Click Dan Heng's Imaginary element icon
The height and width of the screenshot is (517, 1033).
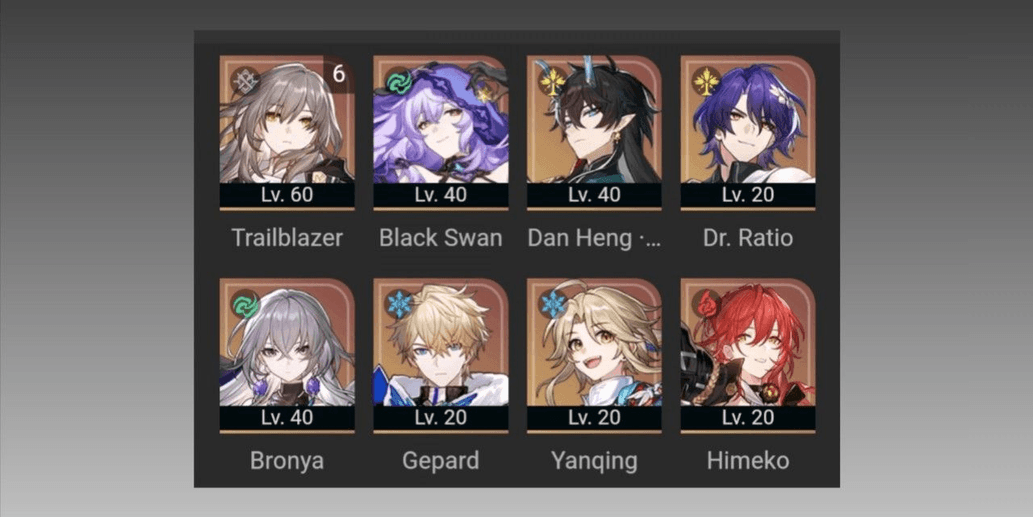pos(552,82)
